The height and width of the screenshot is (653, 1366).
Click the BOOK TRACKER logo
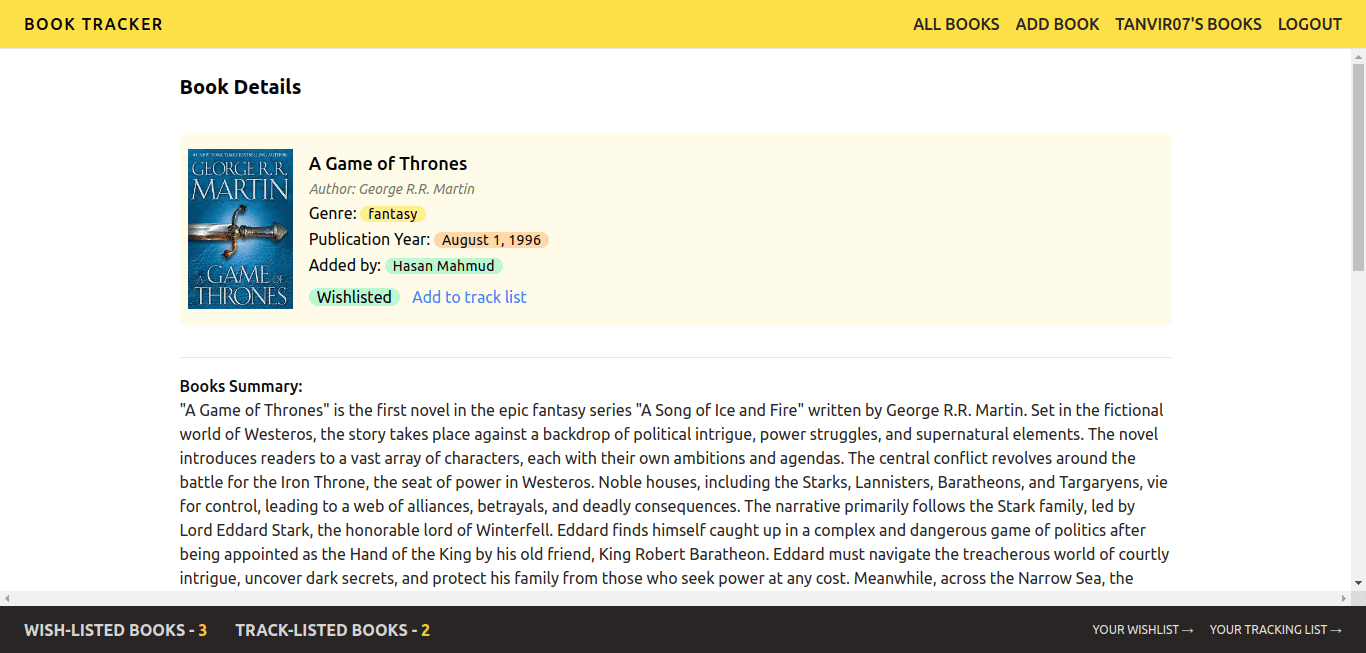point(93,24)
